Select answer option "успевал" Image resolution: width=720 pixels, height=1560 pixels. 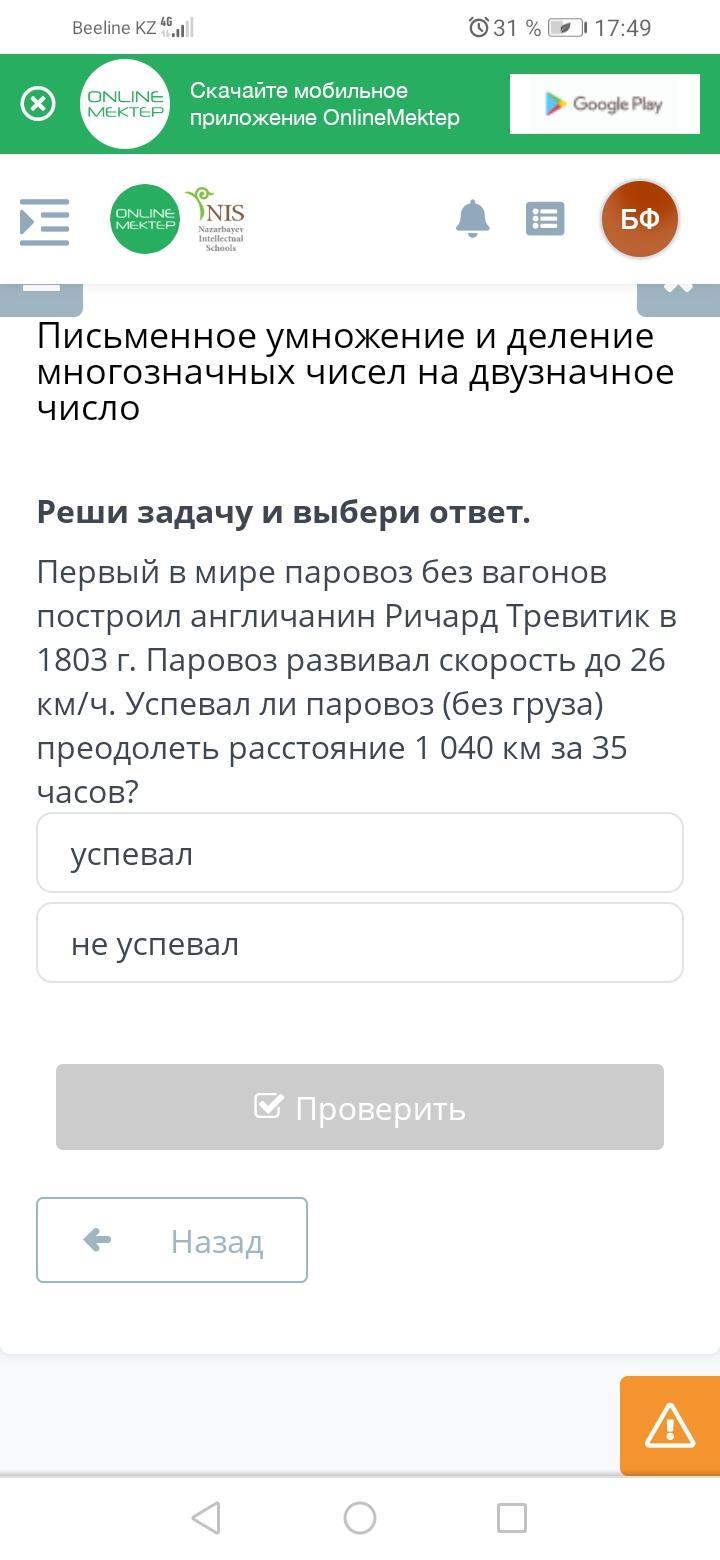360,853
